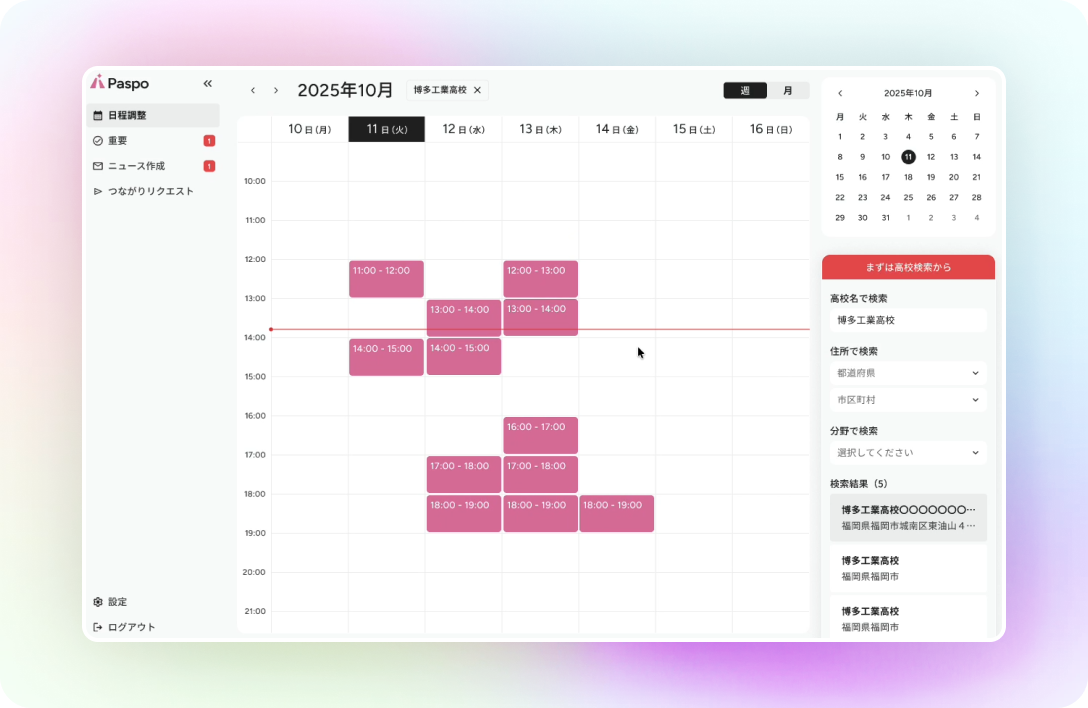1088x708 pixels.
Task: Go to next week arrow
Action: pyautogui.click(x=276, y=90)
